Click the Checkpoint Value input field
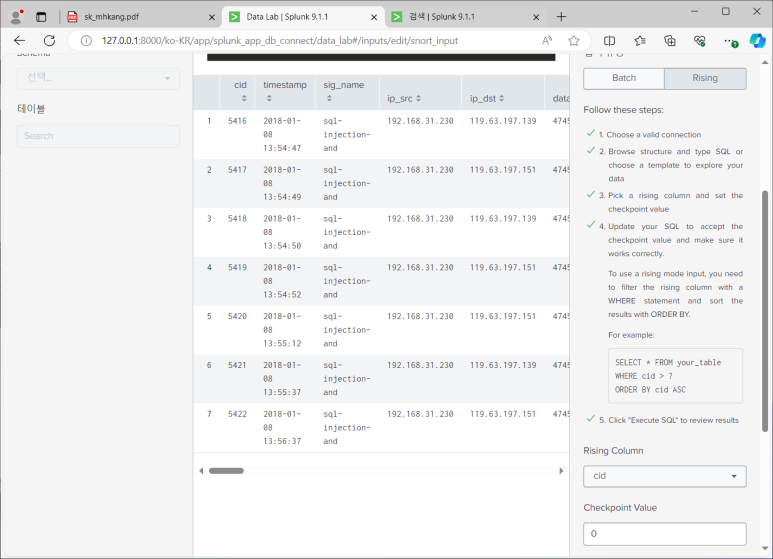Image resolution: width=773 pixels, height=559 pixels. click(665, 534)
